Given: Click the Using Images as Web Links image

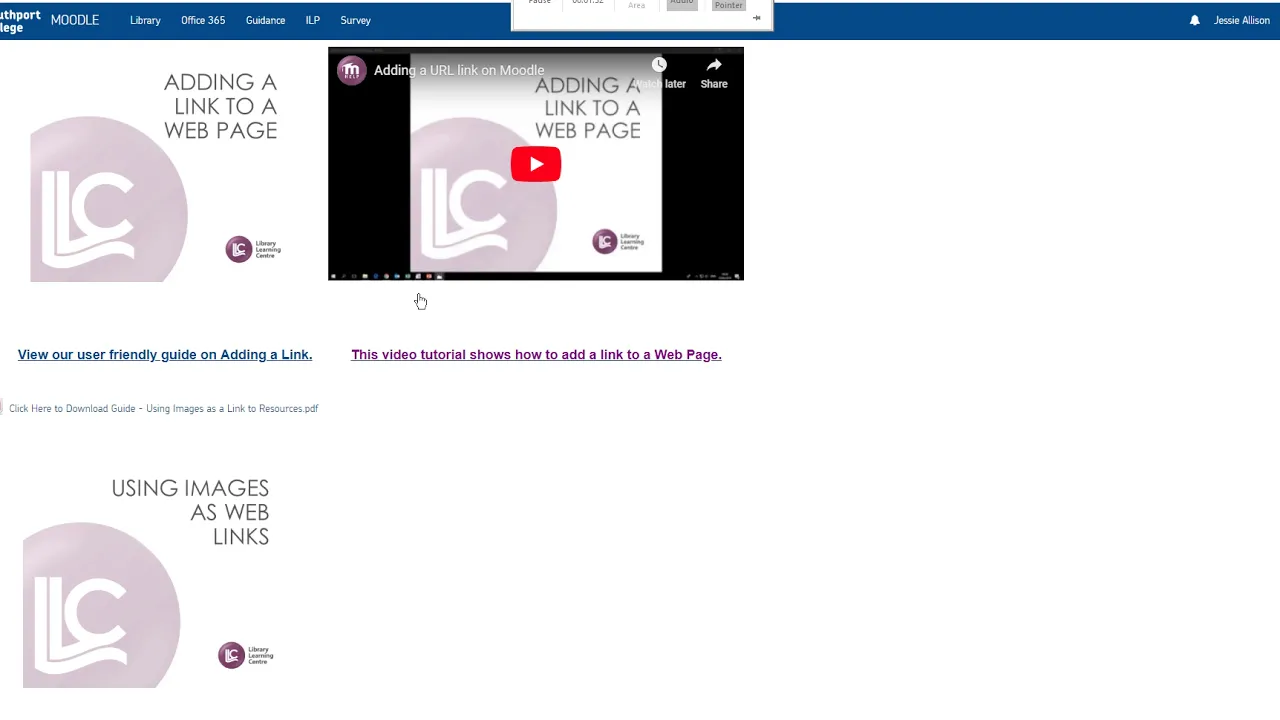Looking at the screenshot, I should click(148, 570).
